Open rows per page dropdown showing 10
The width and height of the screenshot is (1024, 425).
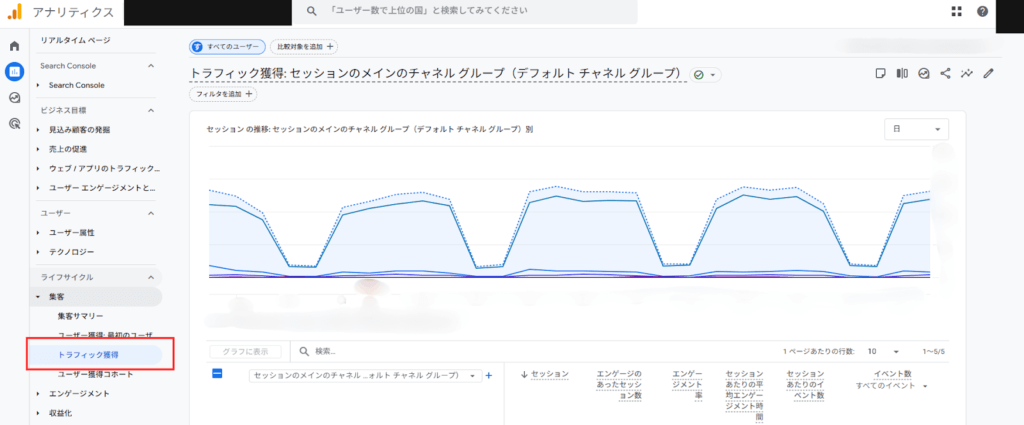point(884,351)
